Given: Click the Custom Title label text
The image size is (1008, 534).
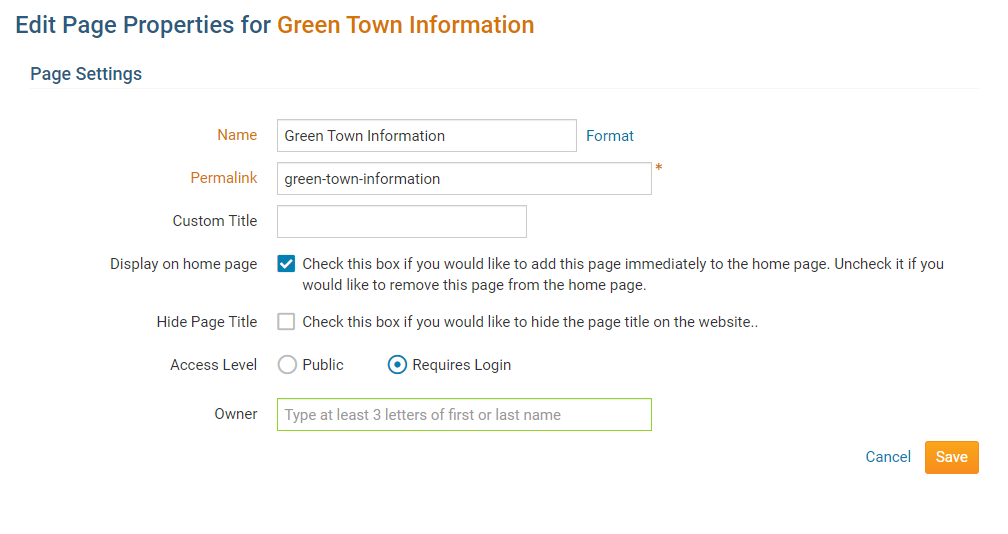Looking at the screenshot, I should pyautogui.click(x=215, y=221).
